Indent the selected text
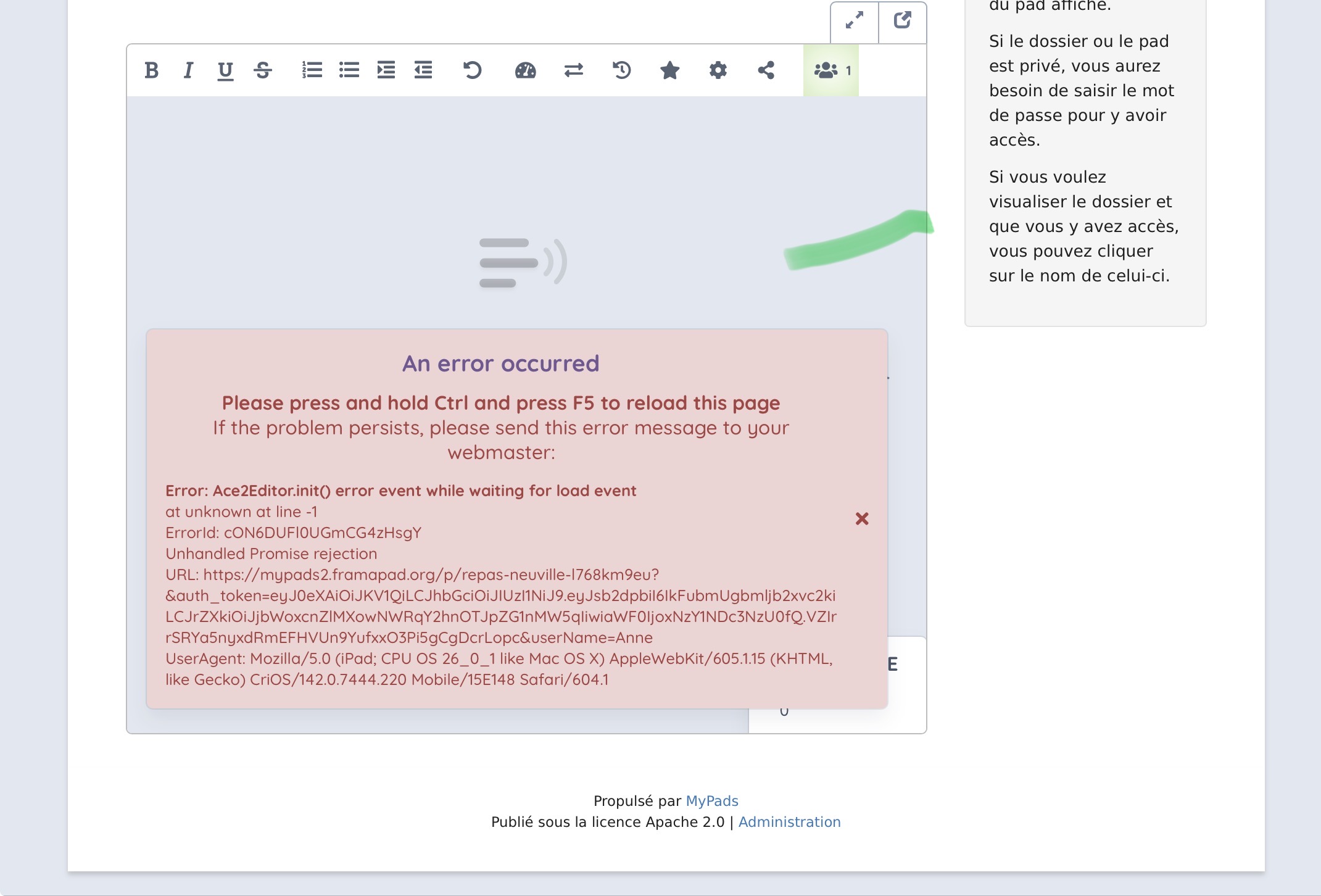 tap(386, 70)
